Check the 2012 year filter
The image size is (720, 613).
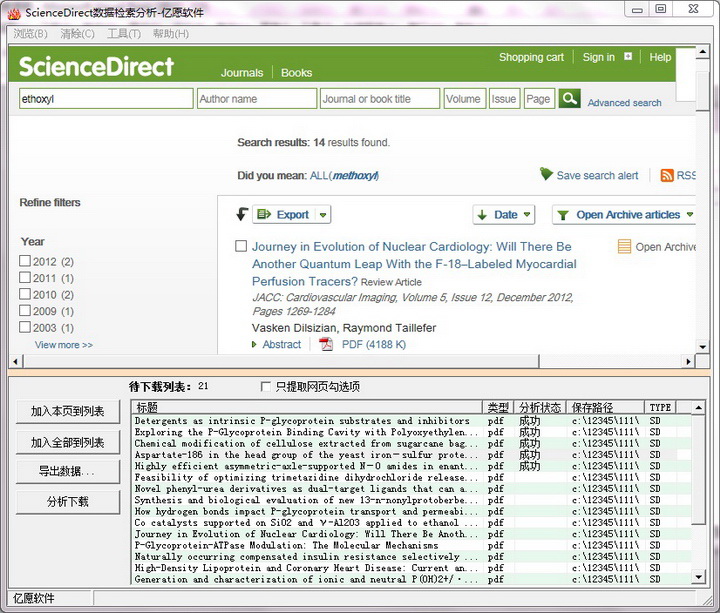point(25,262)
